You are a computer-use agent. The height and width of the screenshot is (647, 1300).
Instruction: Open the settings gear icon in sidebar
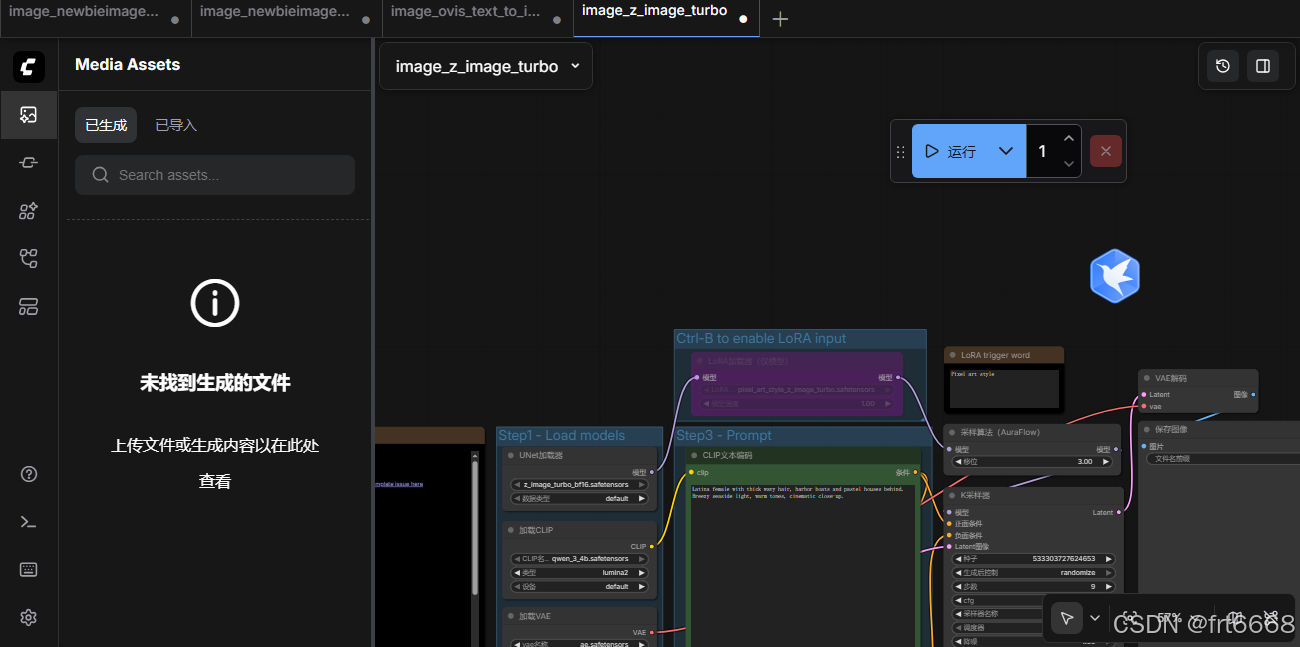pos(28,618)
